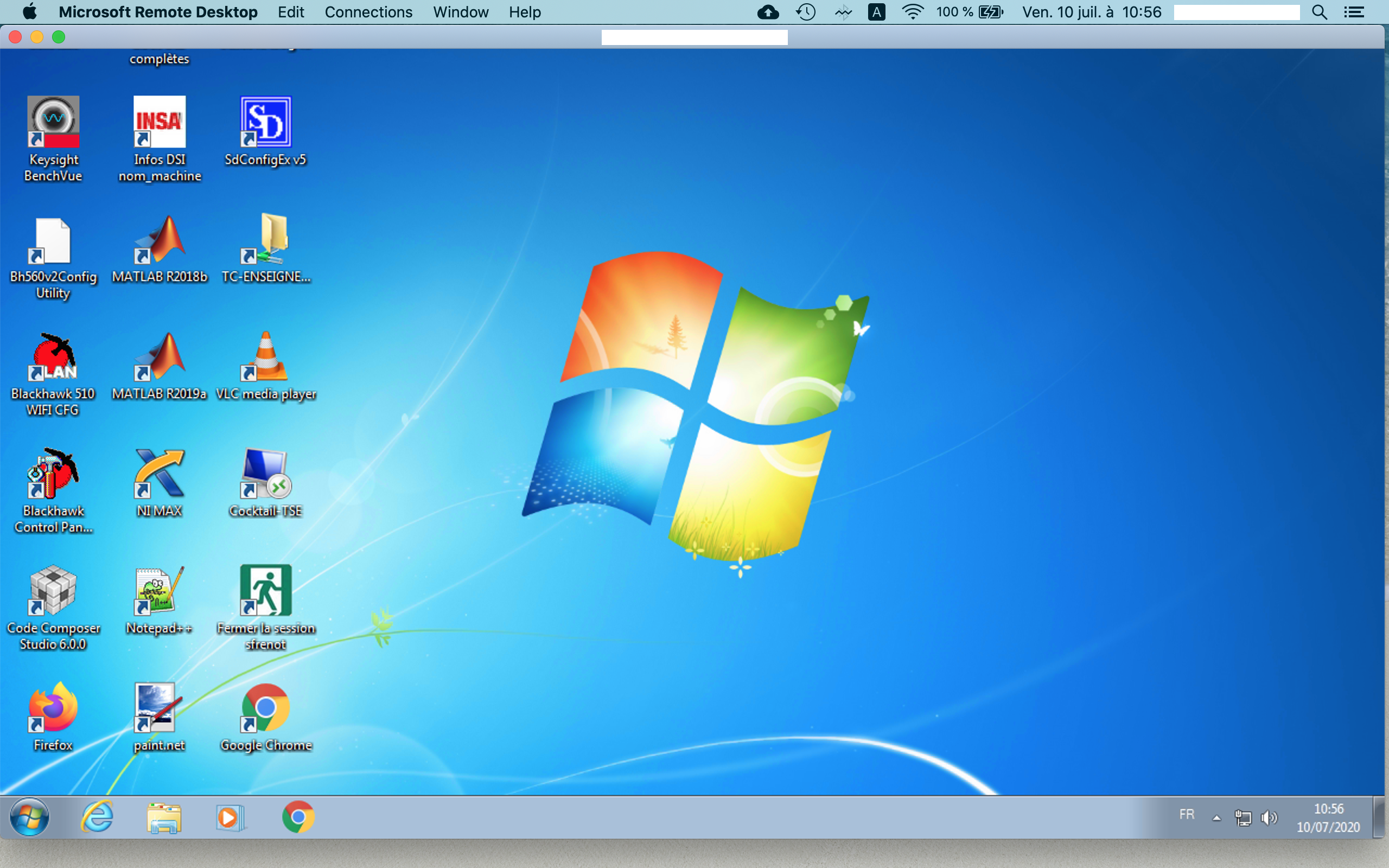Open Time Machine menu bar icon
Viewport: 1389px width, 868px height.
click(806, 12)
